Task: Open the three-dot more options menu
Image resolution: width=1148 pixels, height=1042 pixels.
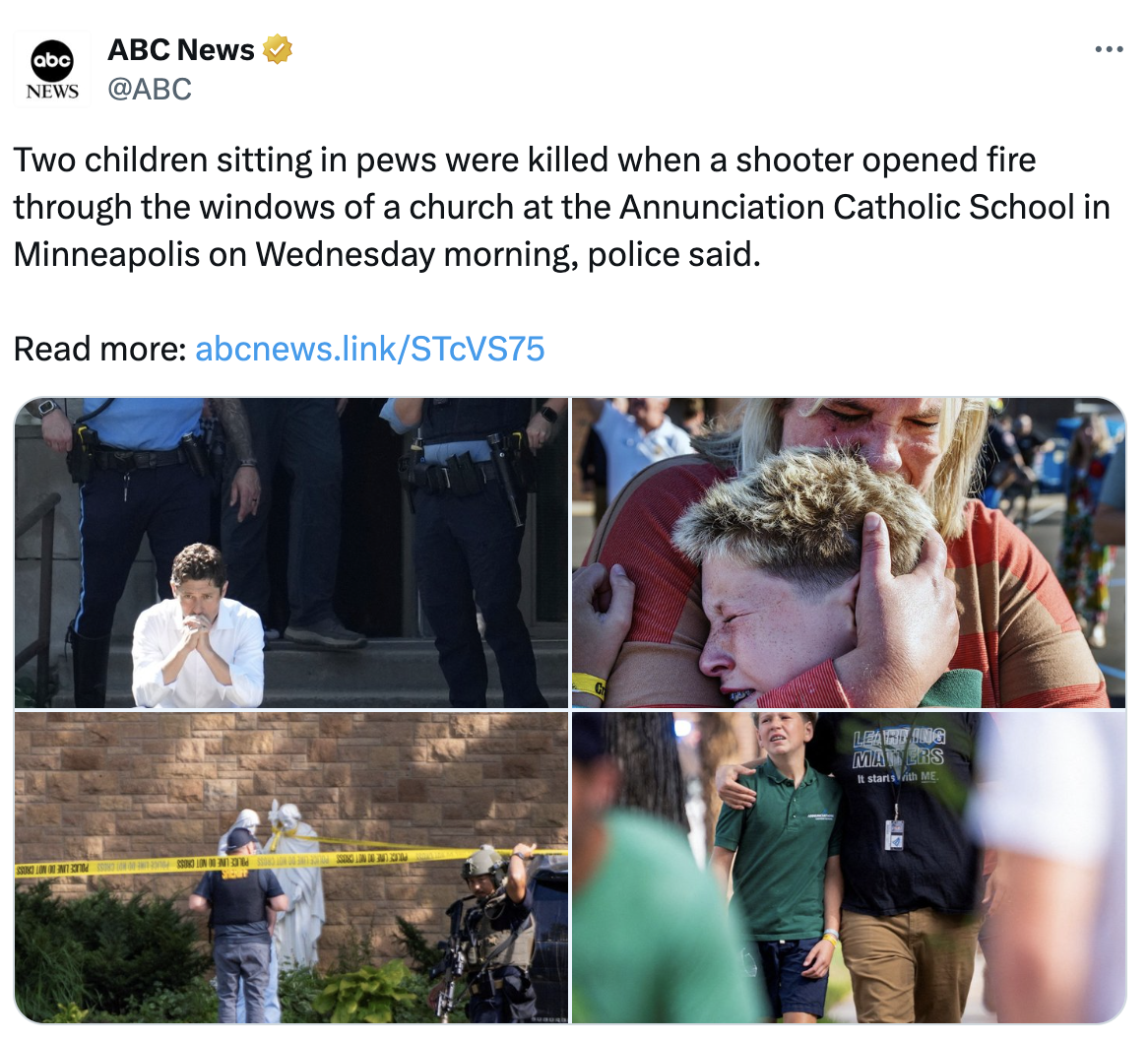Action: coord(1109,50)
